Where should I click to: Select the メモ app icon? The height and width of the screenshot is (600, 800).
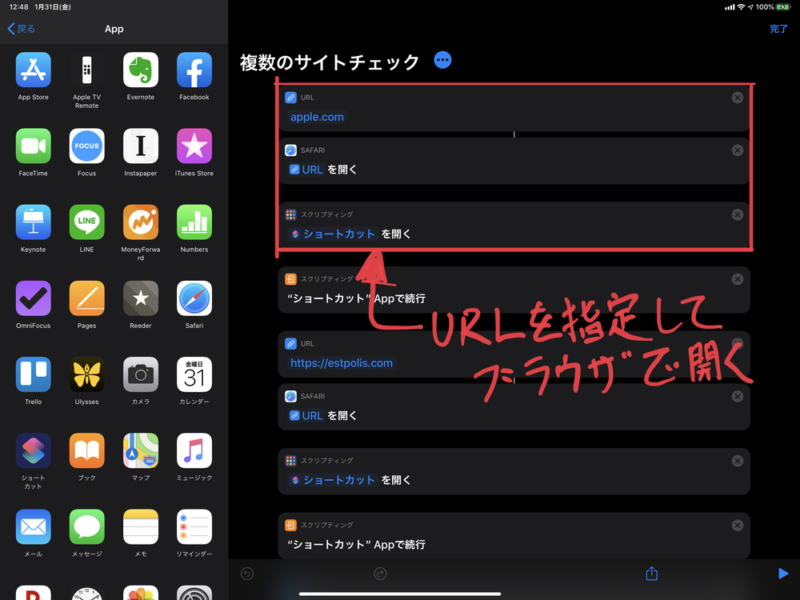pos(140,527)
